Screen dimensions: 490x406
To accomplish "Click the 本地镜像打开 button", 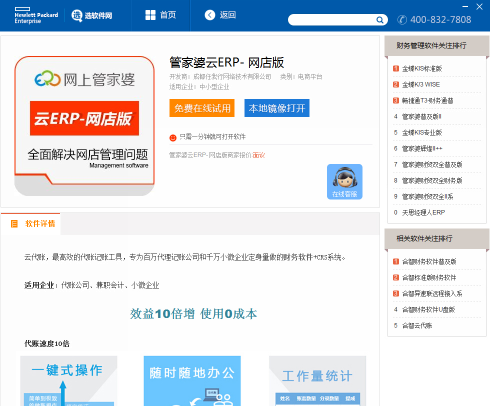I will pyautogui.click(x=277, y=108).
